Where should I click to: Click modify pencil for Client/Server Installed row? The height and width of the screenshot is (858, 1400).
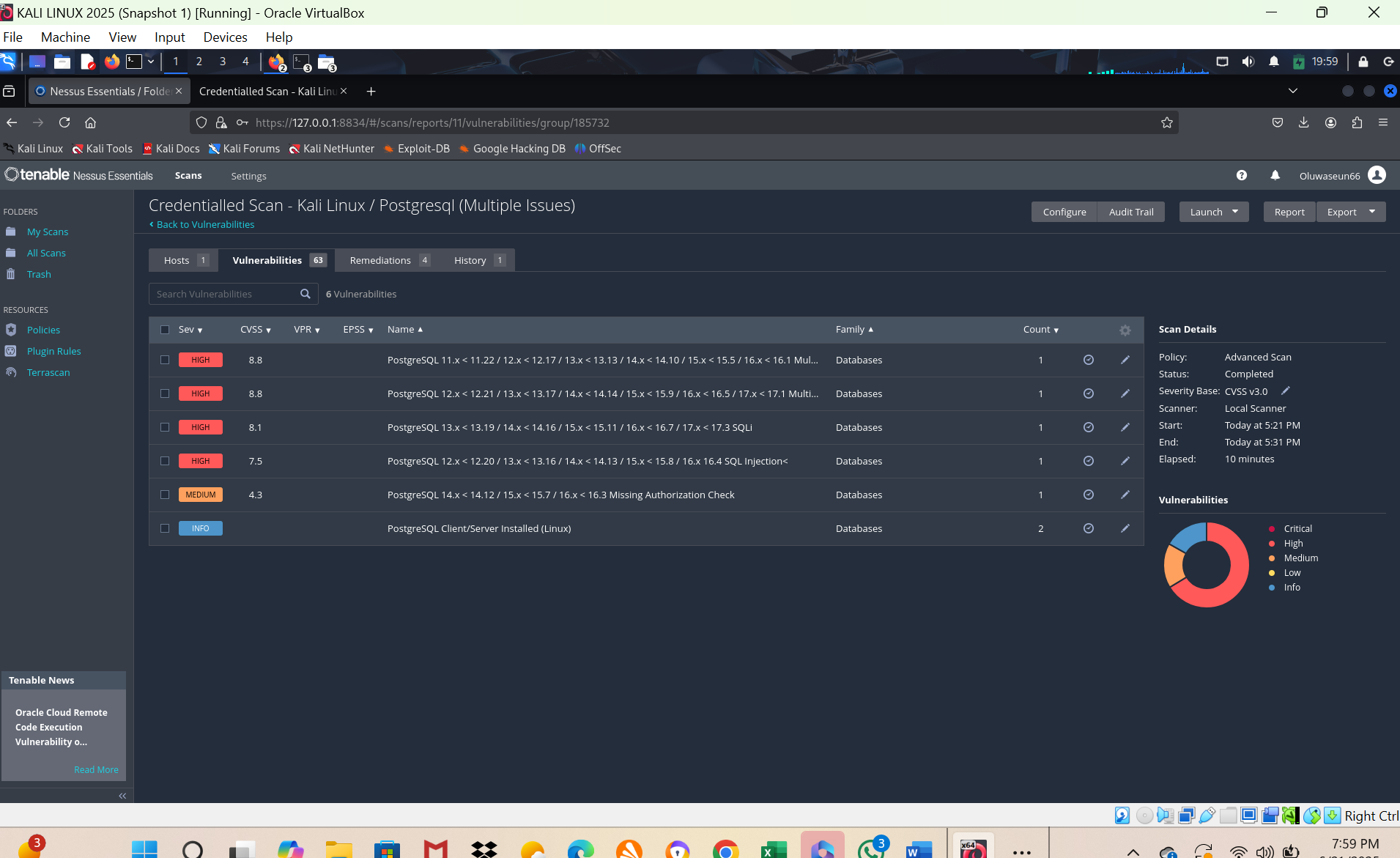pos(1125,528)
